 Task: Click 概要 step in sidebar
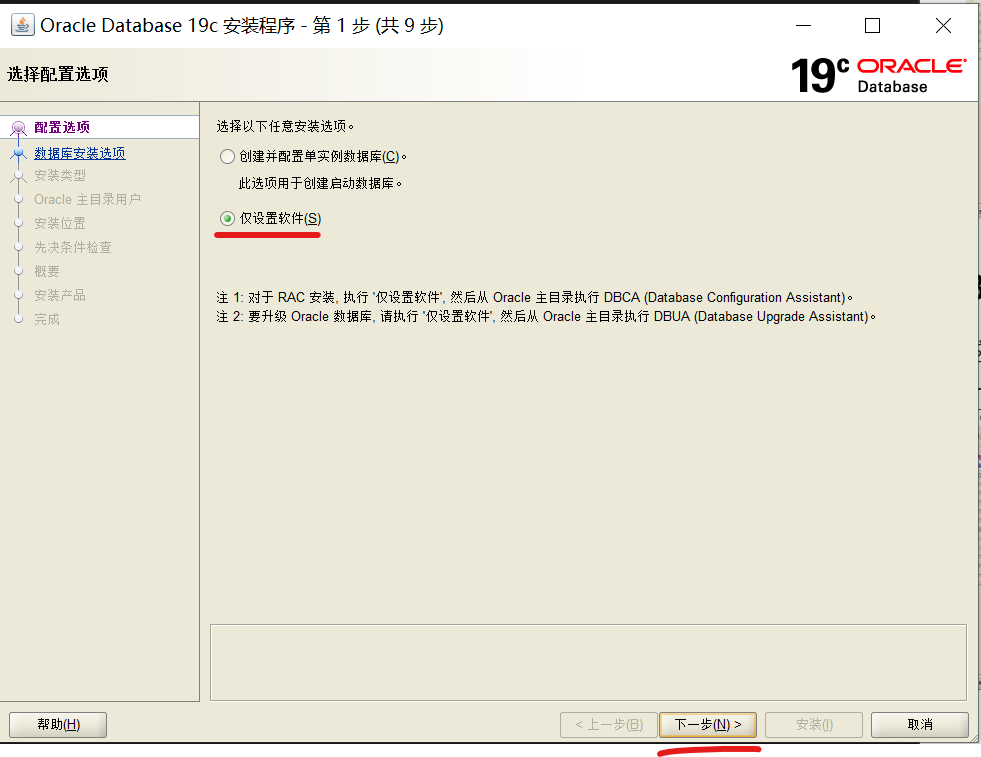click(x=46, y=271)
